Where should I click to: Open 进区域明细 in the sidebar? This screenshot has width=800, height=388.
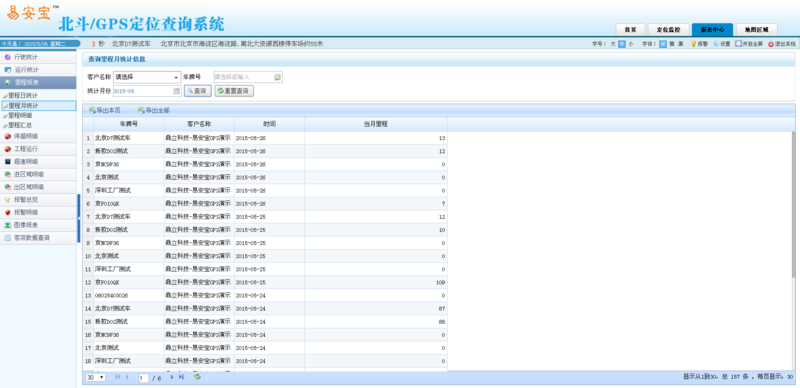(38, 175)
